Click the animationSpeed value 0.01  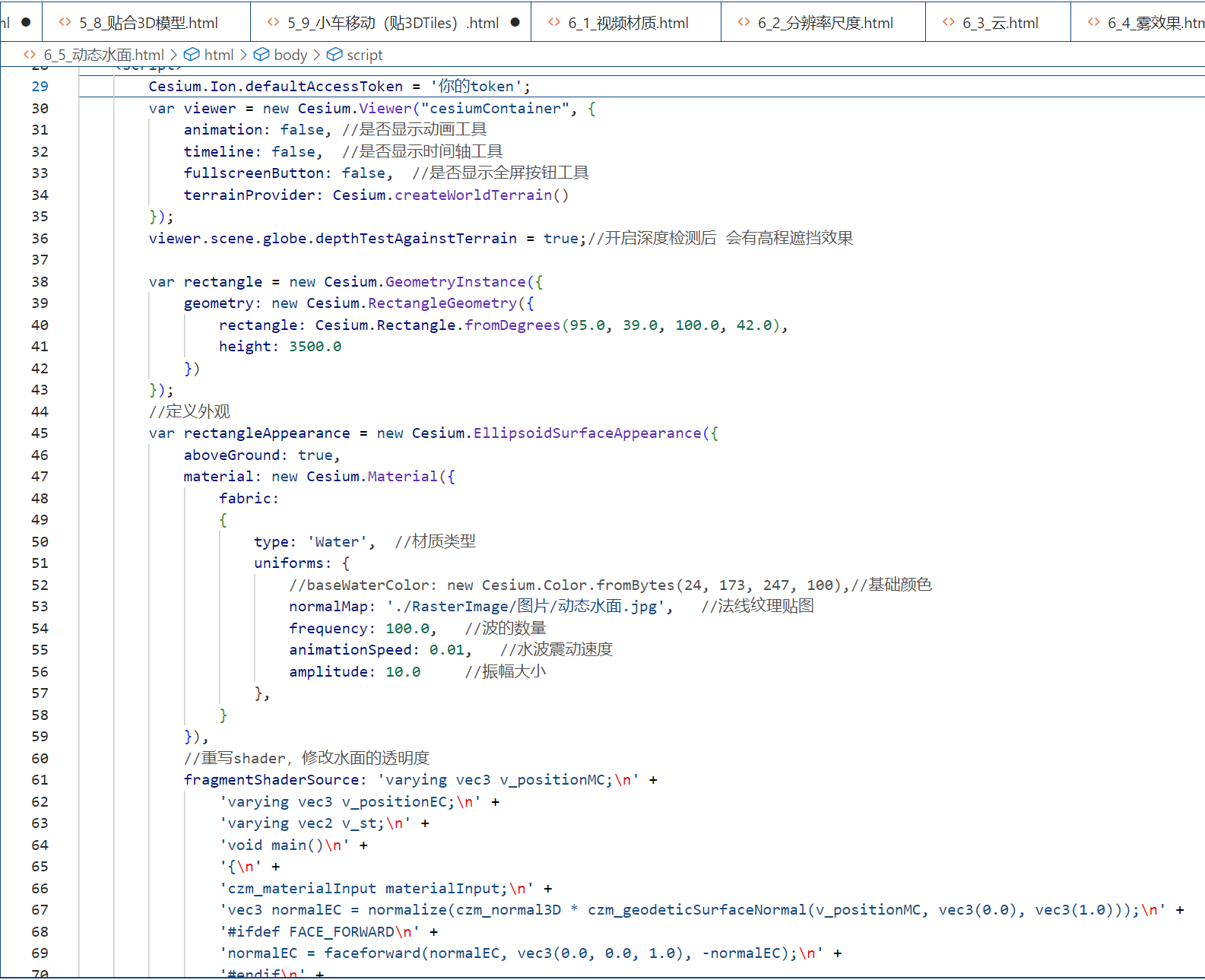[447, 650]
